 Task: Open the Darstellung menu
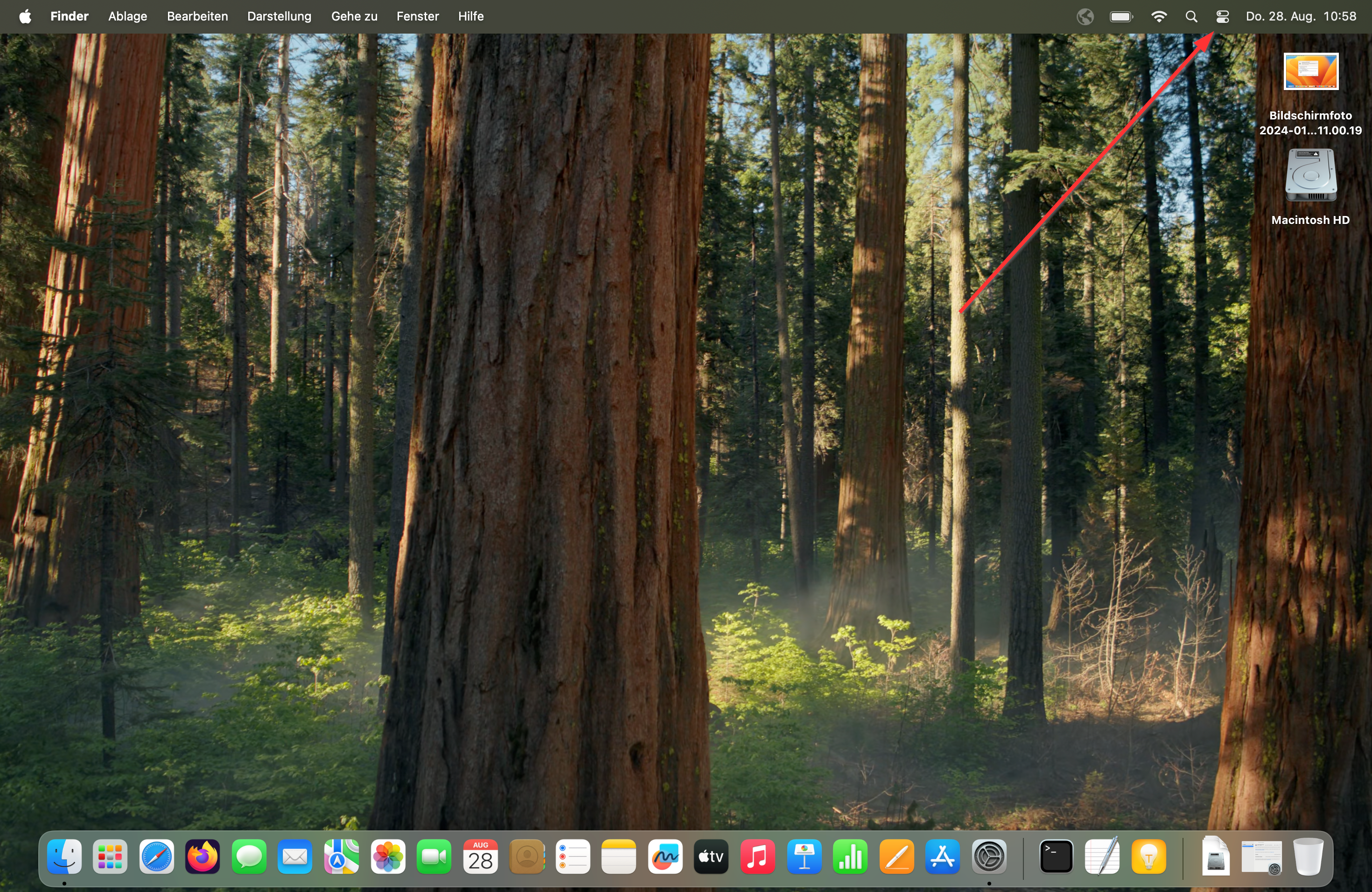[x=279, y=16]
